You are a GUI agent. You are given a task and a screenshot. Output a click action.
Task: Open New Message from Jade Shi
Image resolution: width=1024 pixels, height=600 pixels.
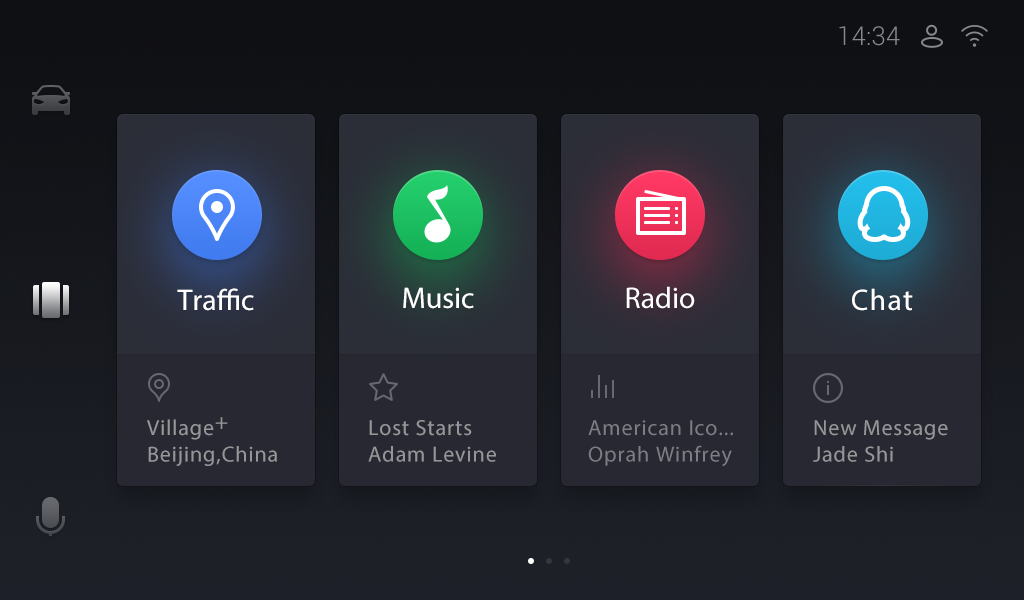coord(880,441)
